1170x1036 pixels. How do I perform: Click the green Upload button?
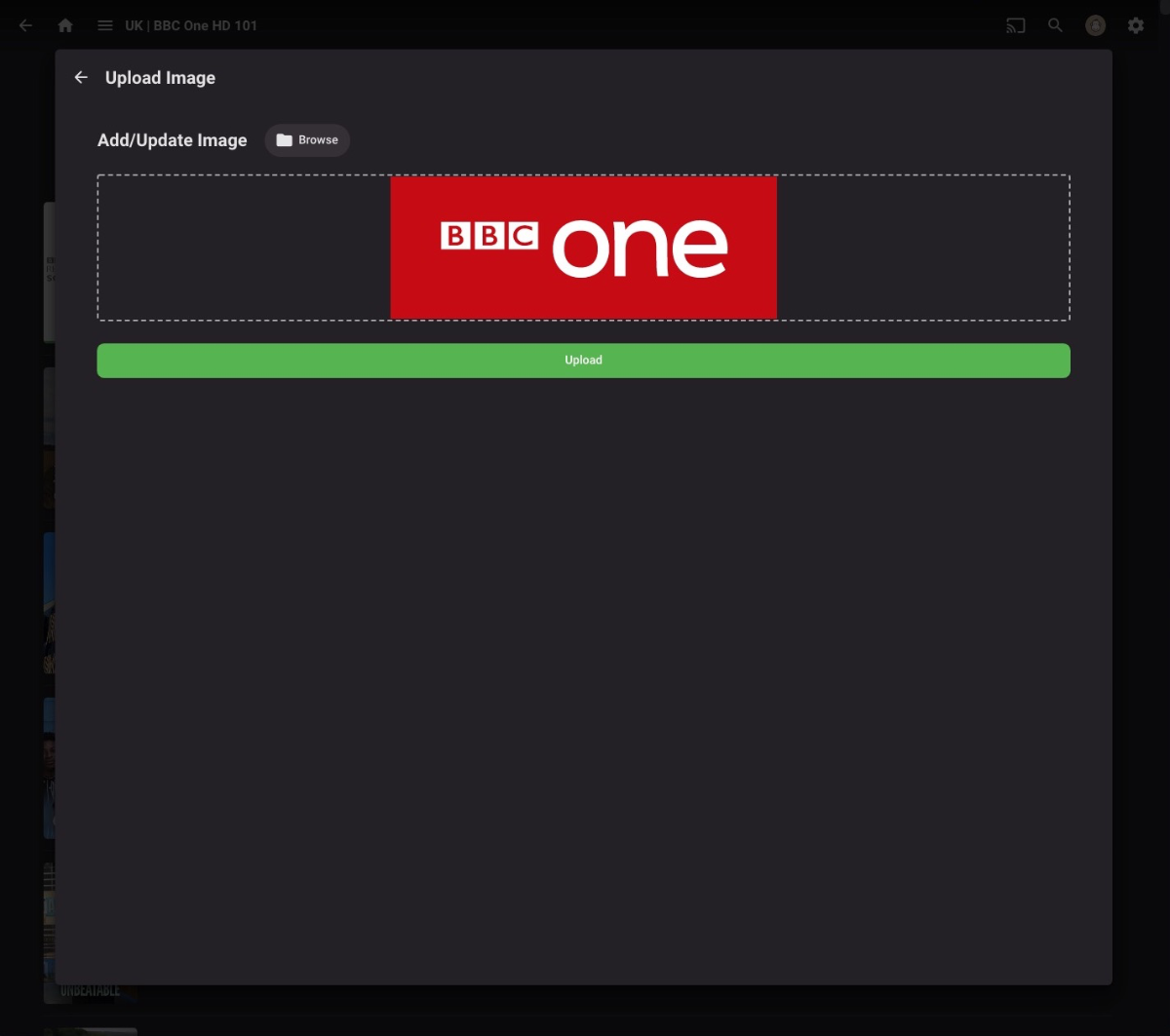click(583, 361)
